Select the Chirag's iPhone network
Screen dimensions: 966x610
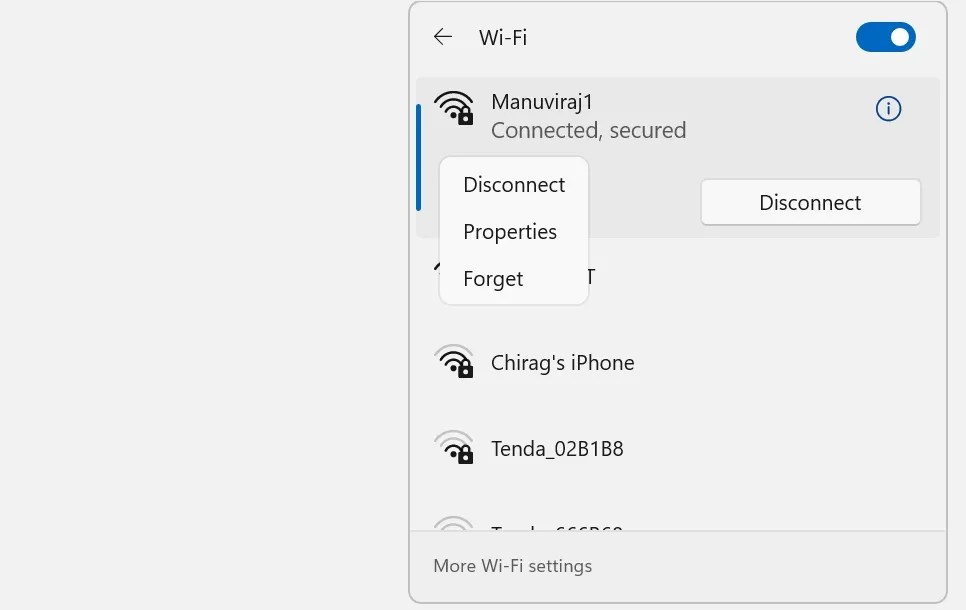(x=563, y=362)
